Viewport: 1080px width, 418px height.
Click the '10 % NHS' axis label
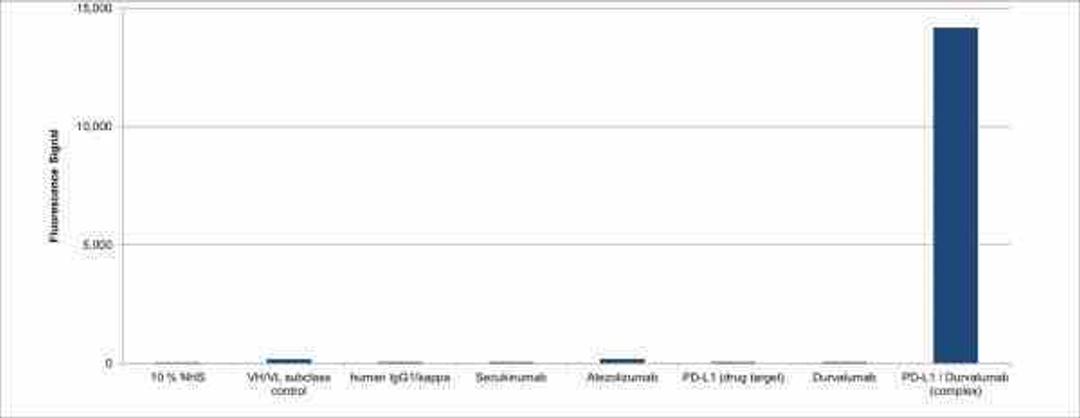tap(178, 378)
